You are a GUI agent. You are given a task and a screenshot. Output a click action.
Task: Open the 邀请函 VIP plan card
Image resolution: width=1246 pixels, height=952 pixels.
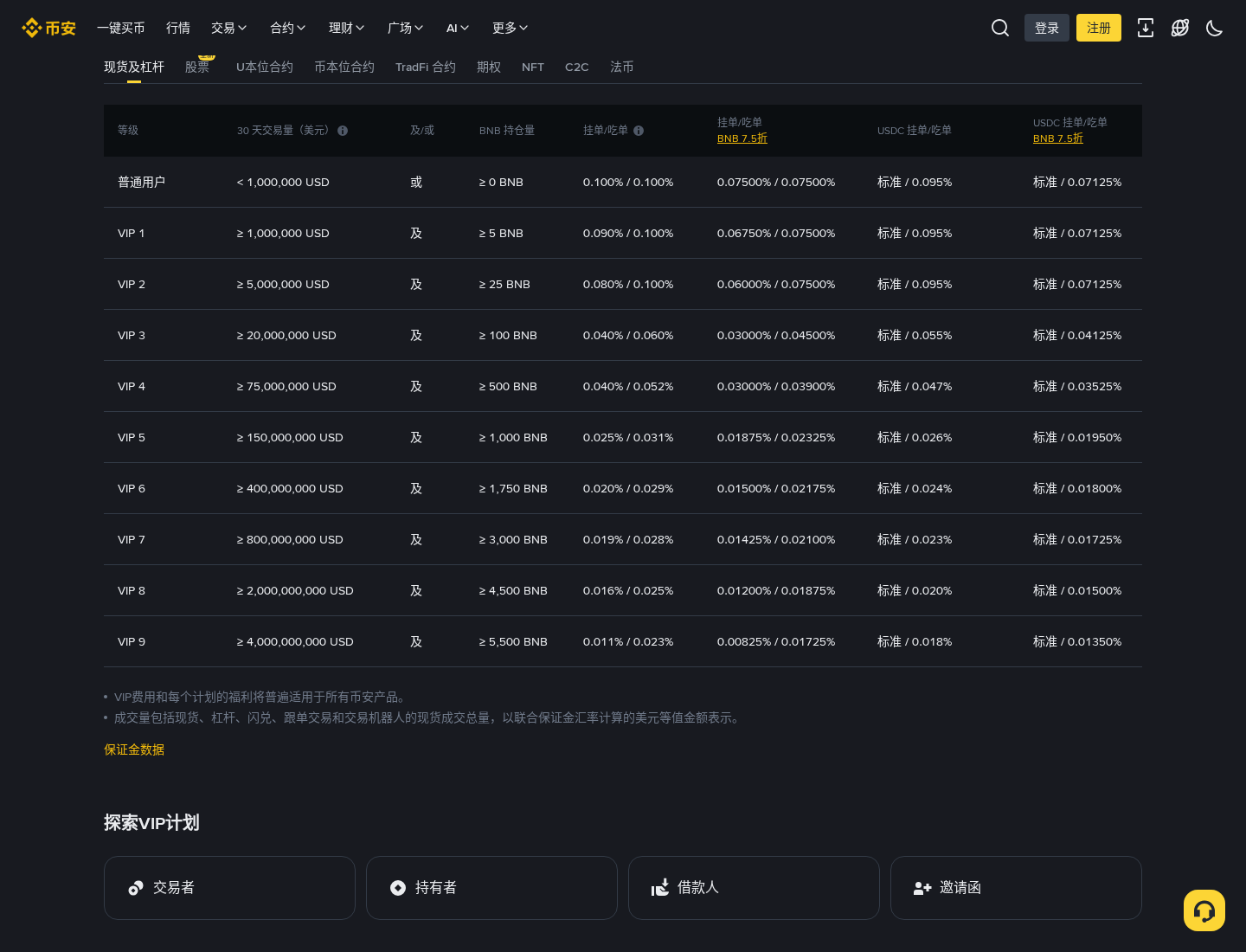(x=1016, y=888)
